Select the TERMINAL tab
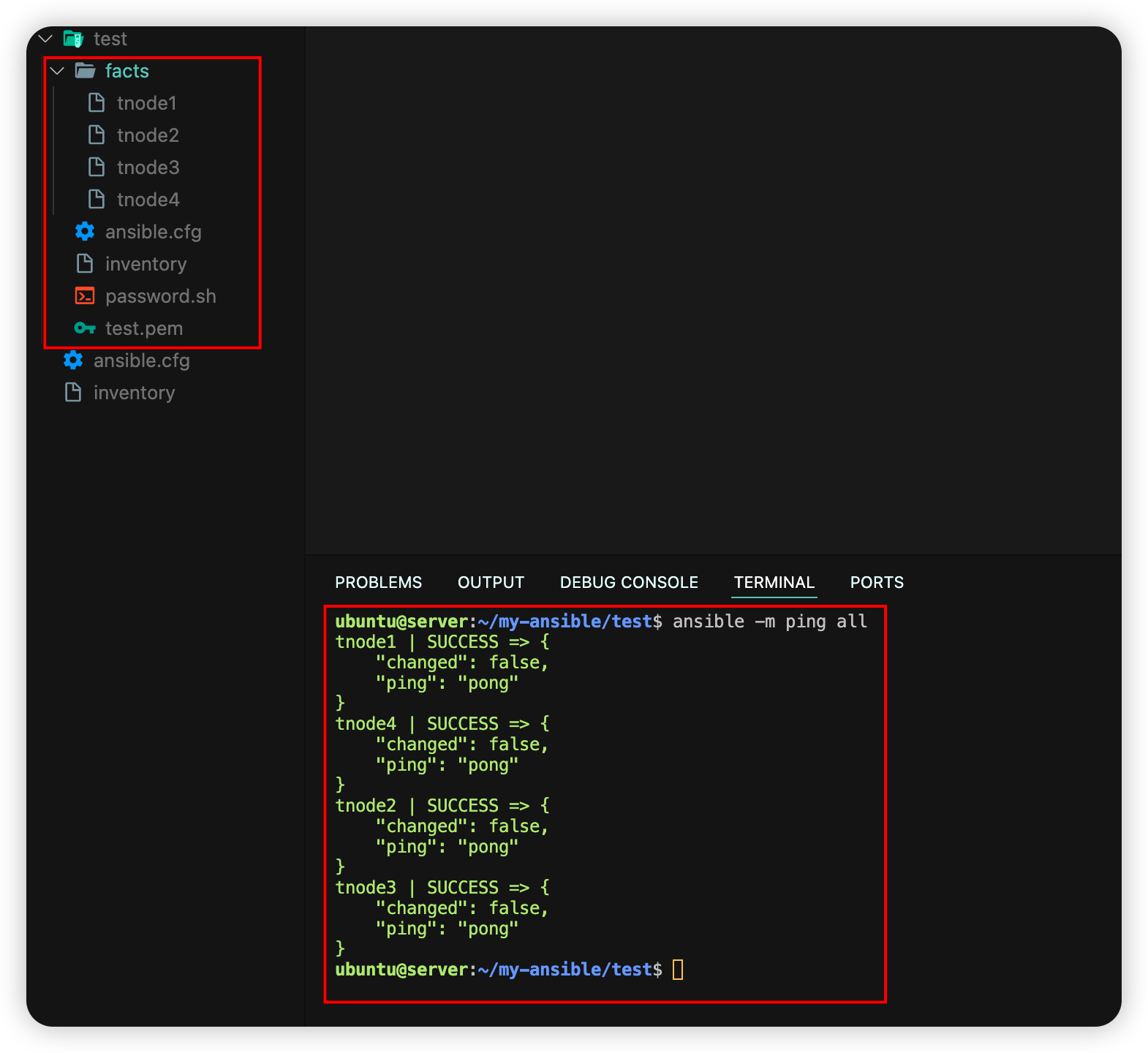The width and height of the screenshot is (1148, 1053). tap(774, 582)
